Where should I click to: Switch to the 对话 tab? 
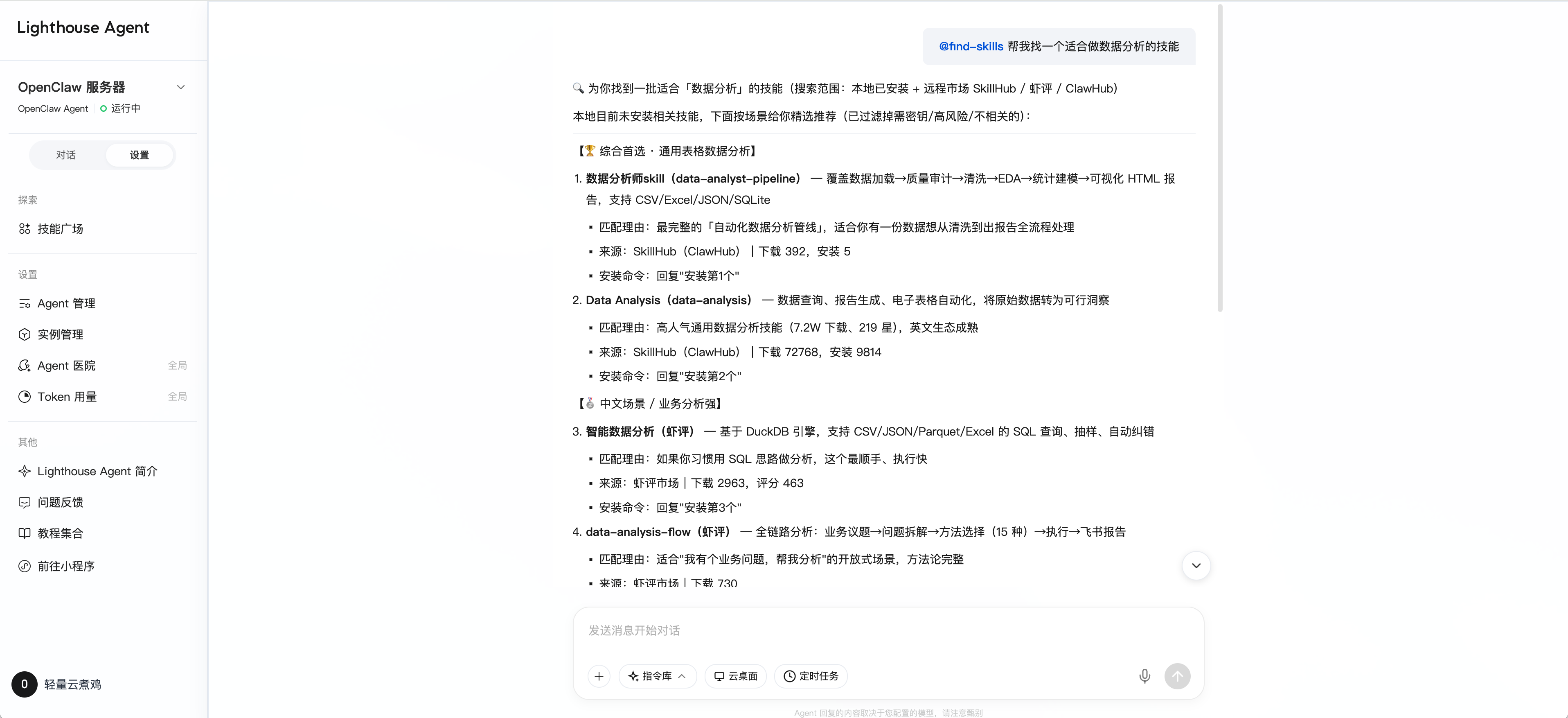click(66, 155)
